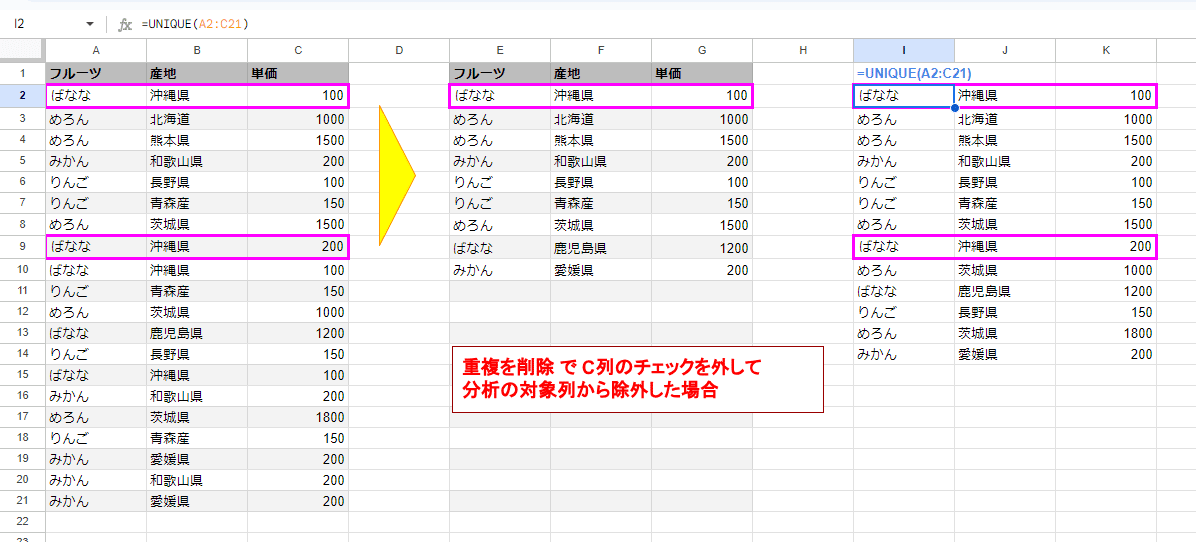1196x542 pixels.
Task: Select row 1 header
Action: point(23,73)
